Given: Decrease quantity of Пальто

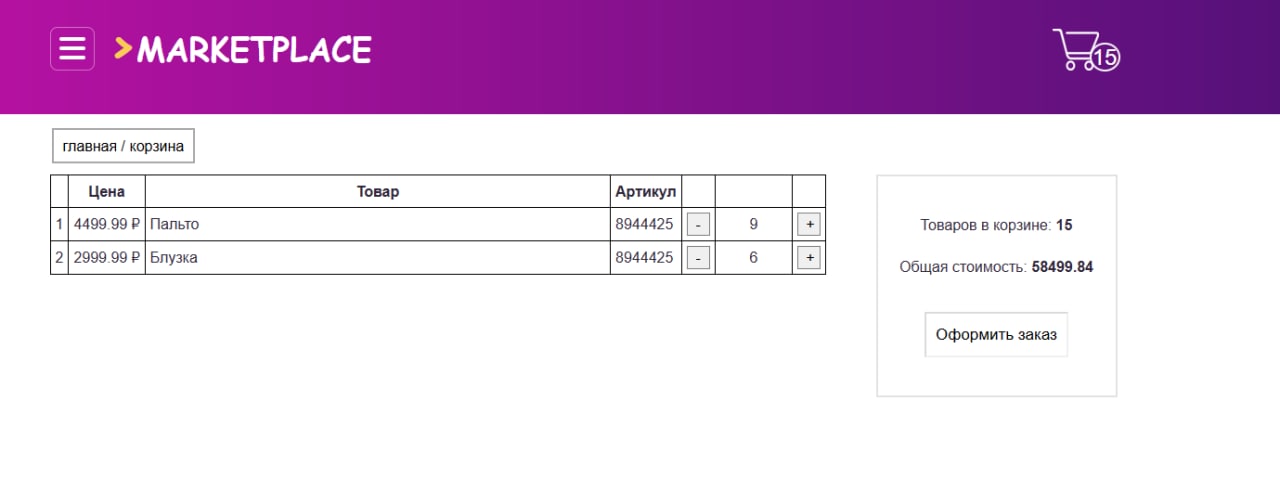Looking at the screenshot, I should tap(698, 225).
